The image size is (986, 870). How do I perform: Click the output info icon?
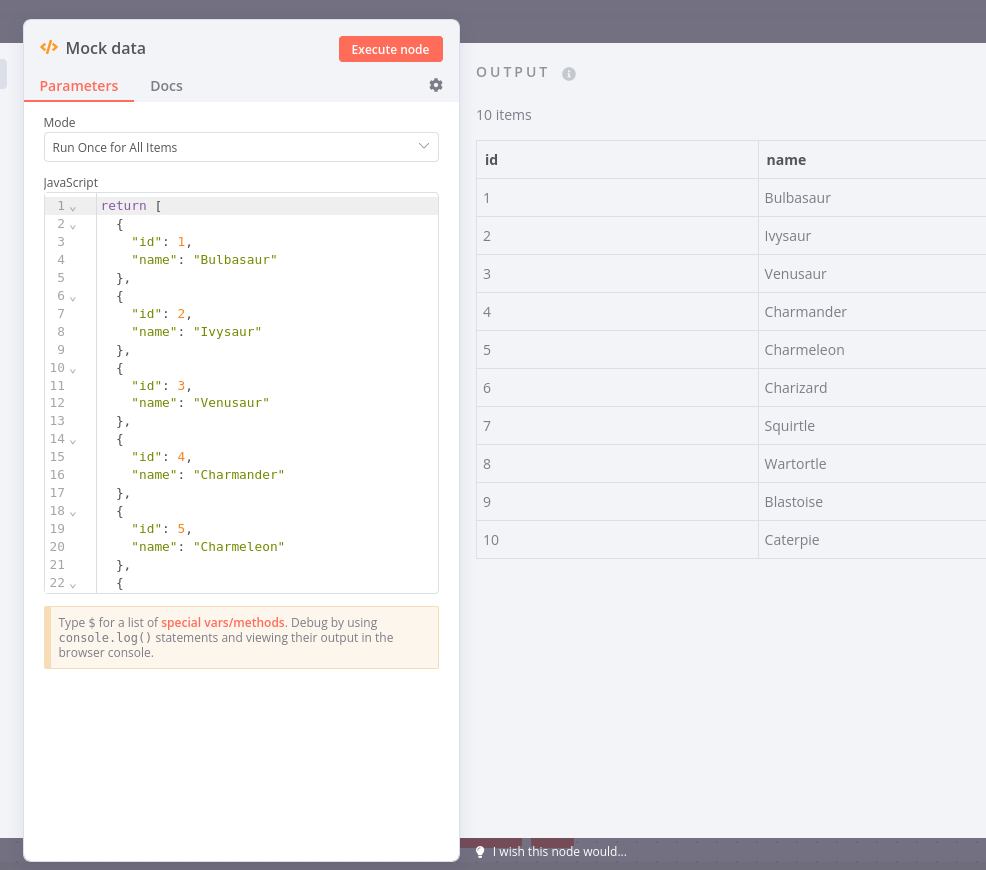[x=569, y=74]
